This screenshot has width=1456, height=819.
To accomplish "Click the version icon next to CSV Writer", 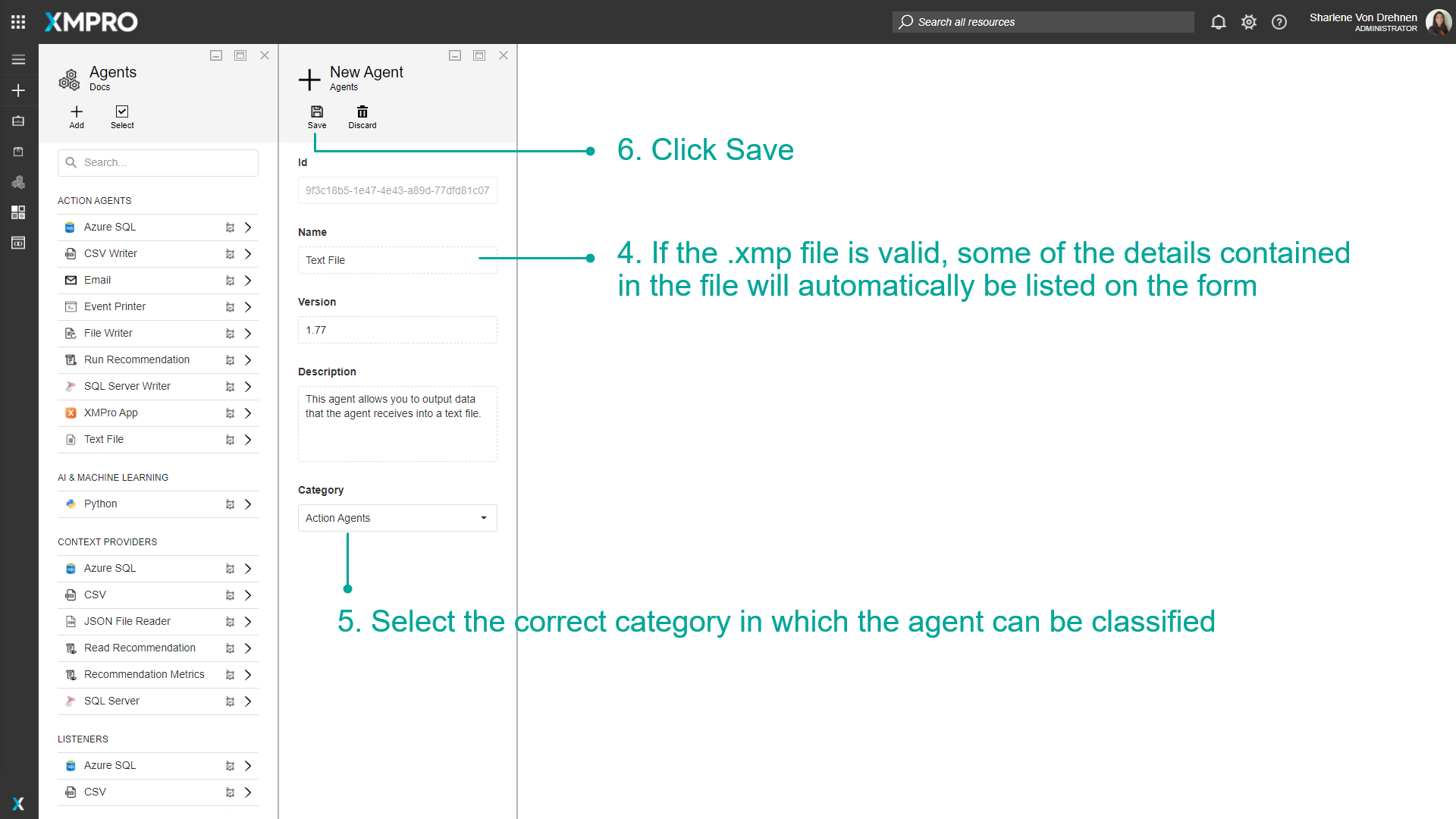I will pyautogui.click(x=230, y=254).
